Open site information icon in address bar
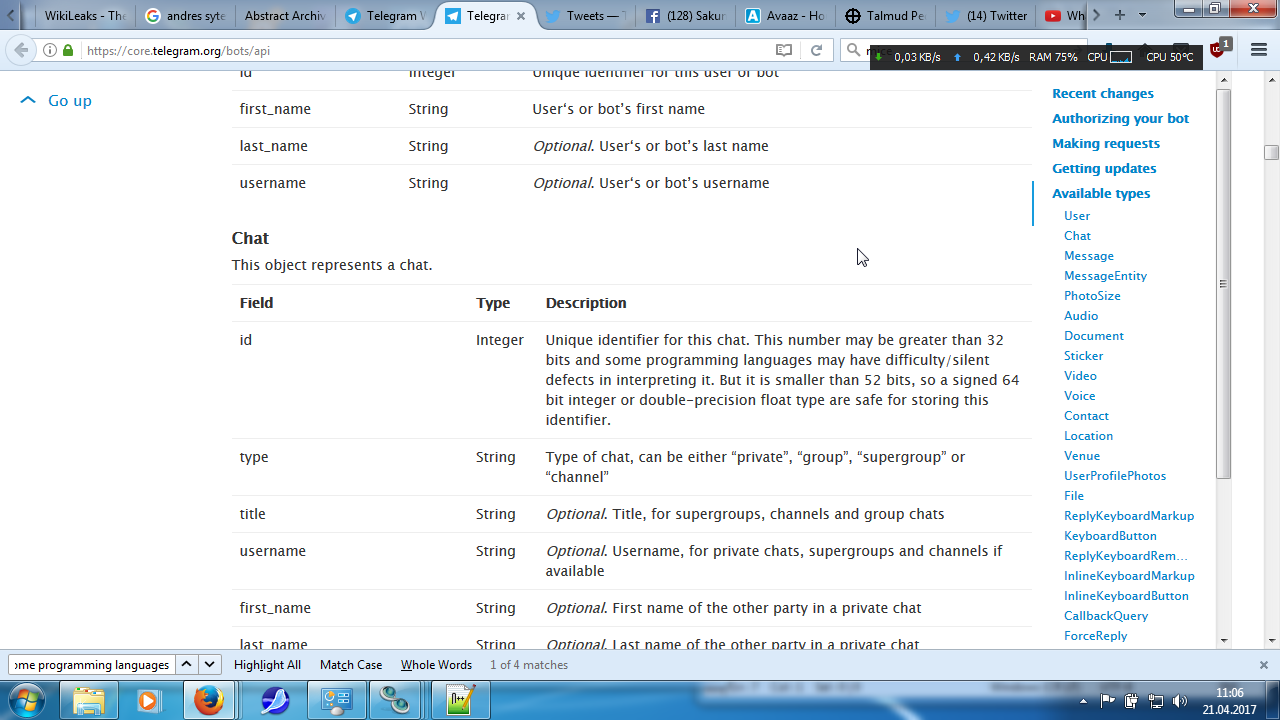 tap(50, 50)
